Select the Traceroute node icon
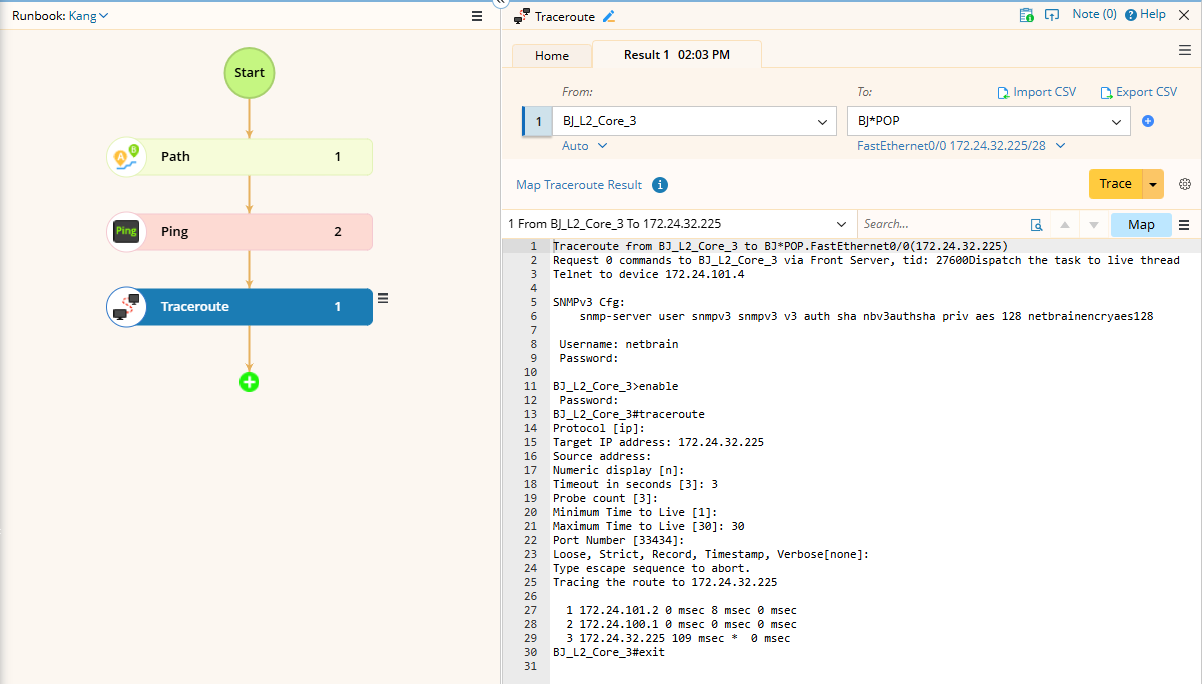The height and width of the screenshot is (684, 1202). coord(126,307)
